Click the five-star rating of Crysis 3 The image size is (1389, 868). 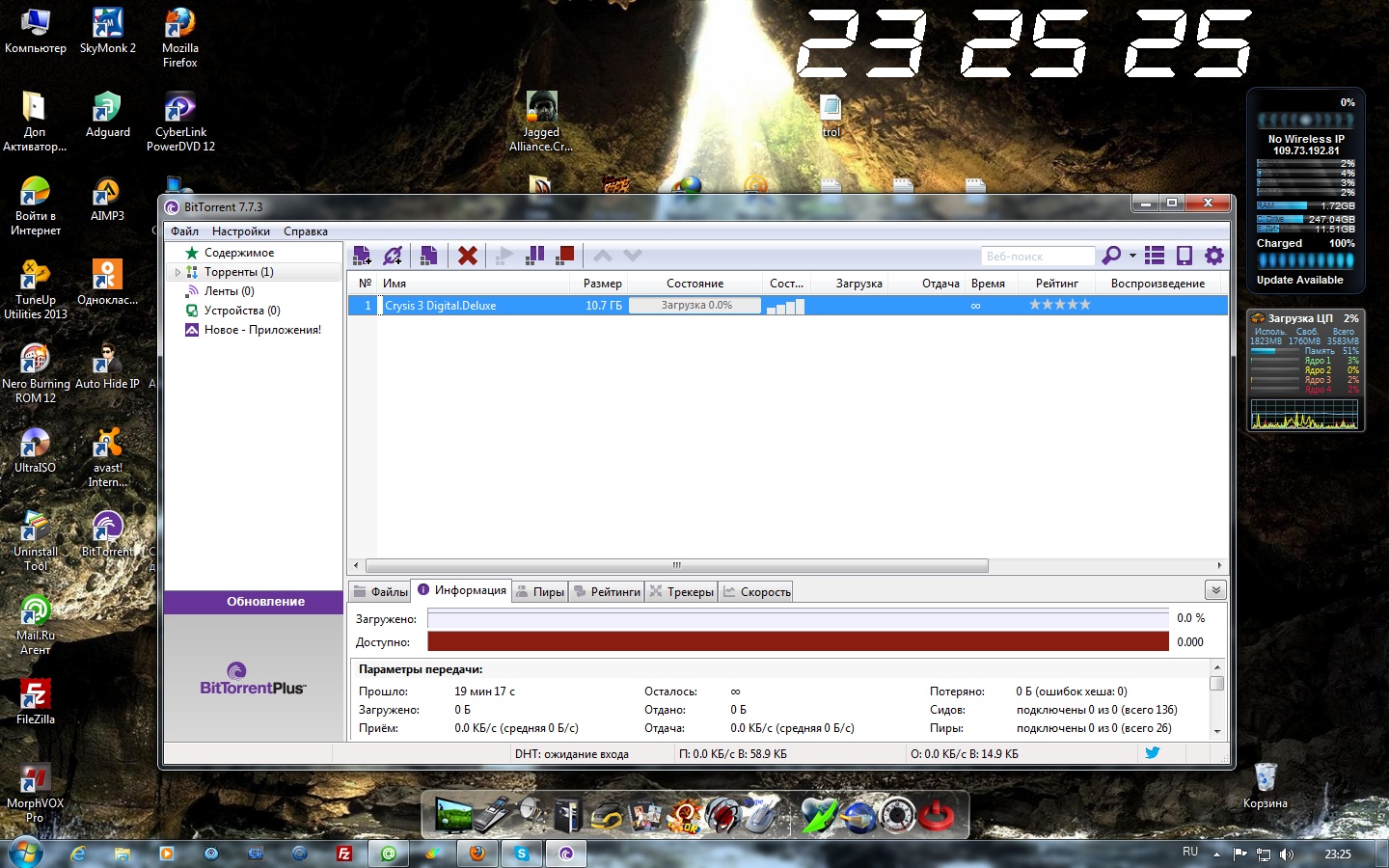1059,305
